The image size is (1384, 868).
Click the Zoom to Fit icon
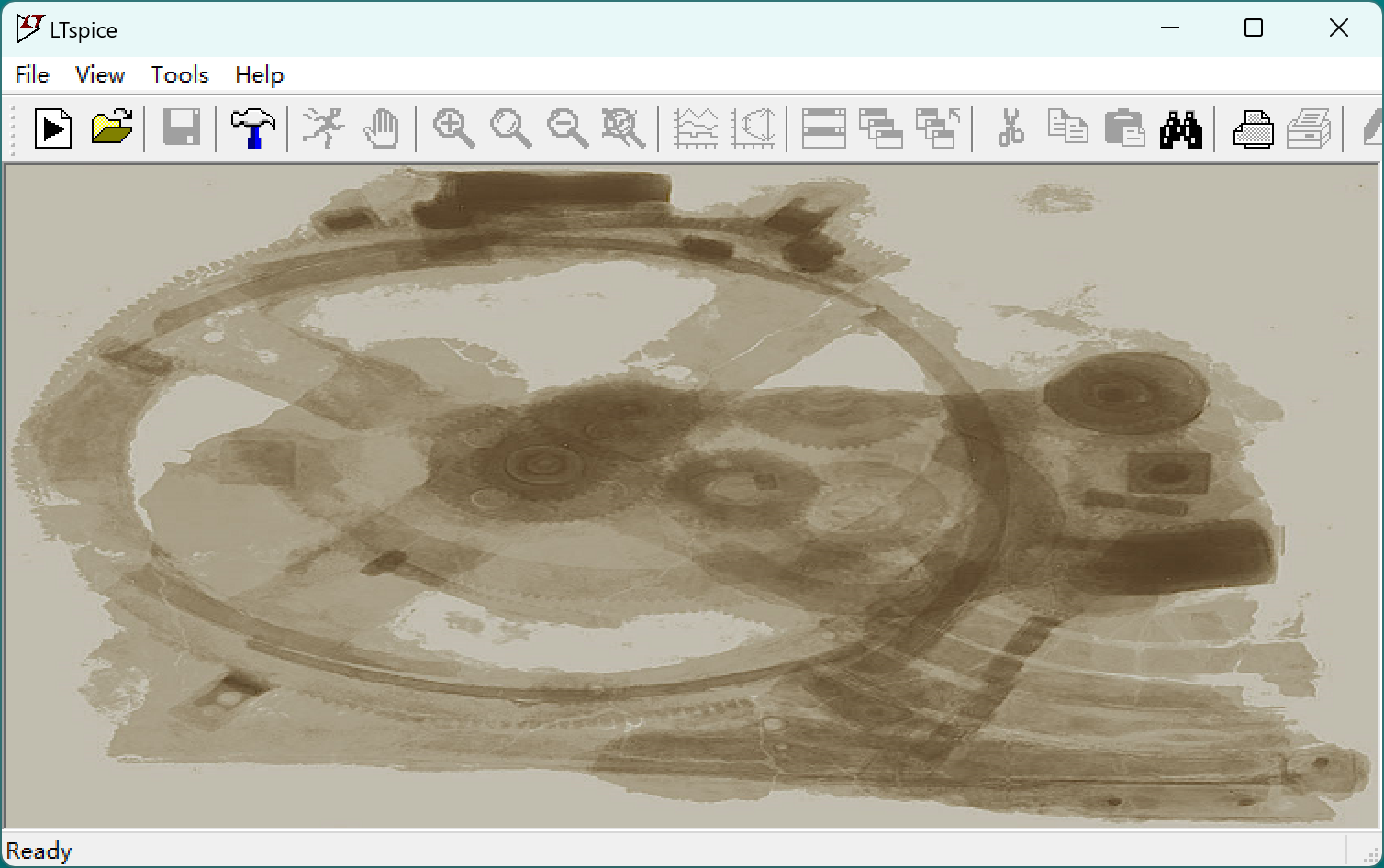pyautogui.click(x=624, y=128)
